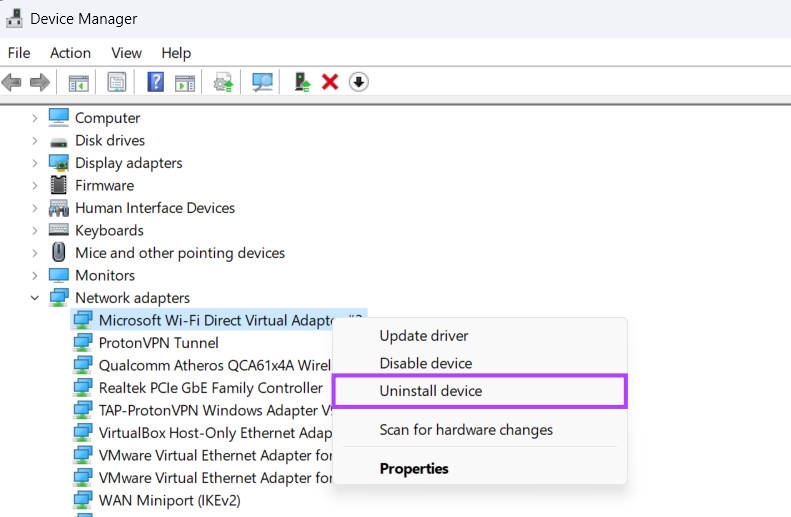The width and height of the screenshot is (791, 517).
Task: Select the Firmware category label
Action: click(x=104, y=185)
